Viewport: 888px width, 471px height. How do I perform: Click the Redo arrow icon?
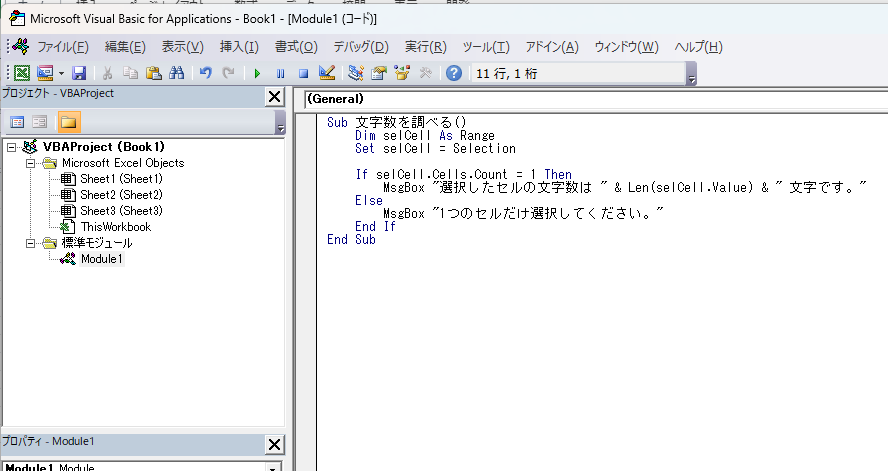pos(228,73)
